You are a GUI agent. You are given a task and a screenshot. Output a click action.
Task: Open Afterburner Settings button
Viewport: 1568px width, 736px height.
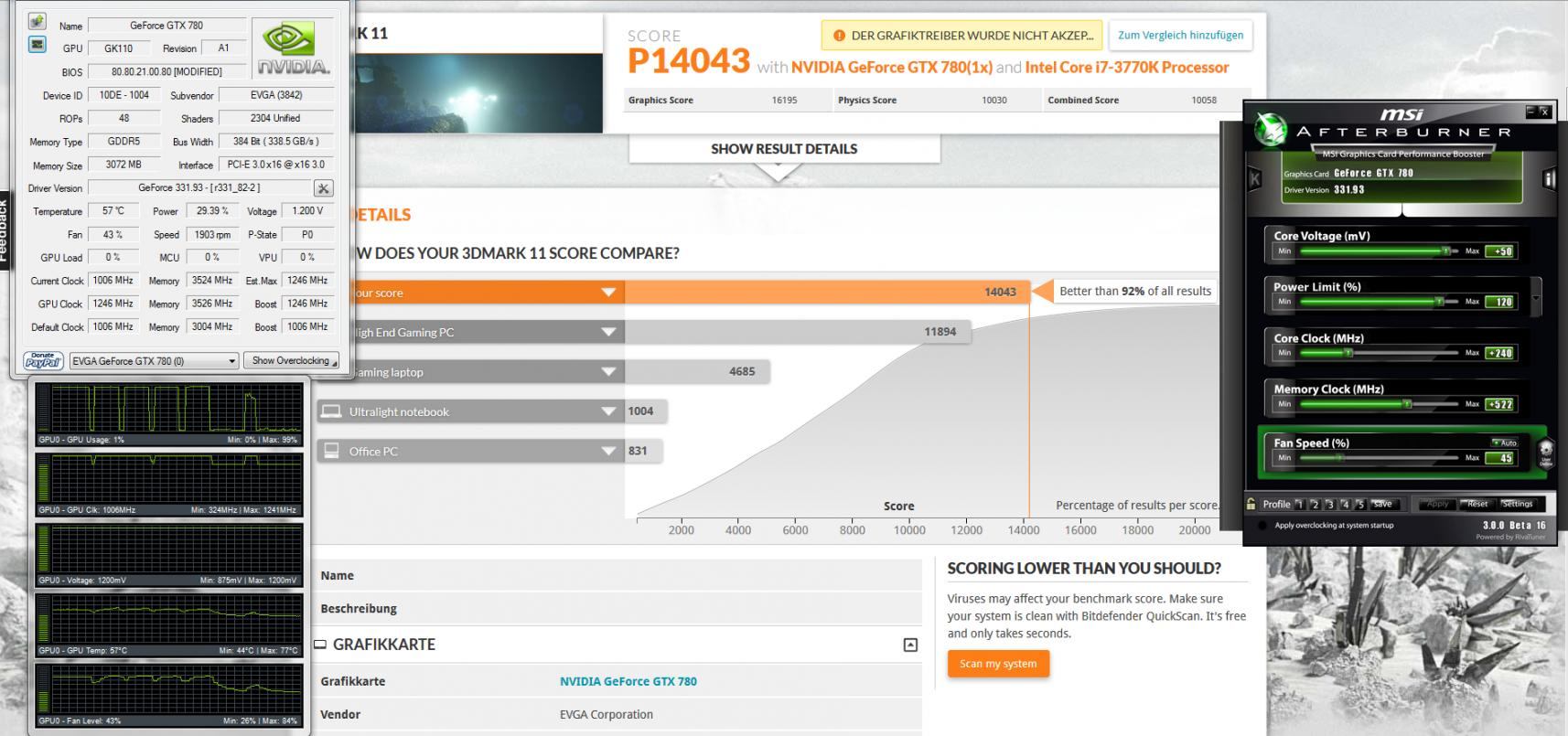tap(1518, 504)
